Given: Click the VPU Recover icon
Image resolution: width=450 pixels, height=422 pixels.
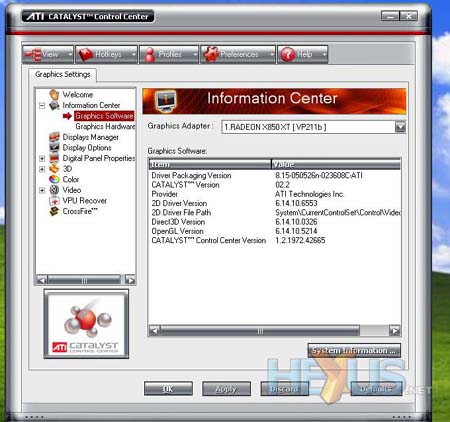Looking at the screenshot, I should coord(54,201).
